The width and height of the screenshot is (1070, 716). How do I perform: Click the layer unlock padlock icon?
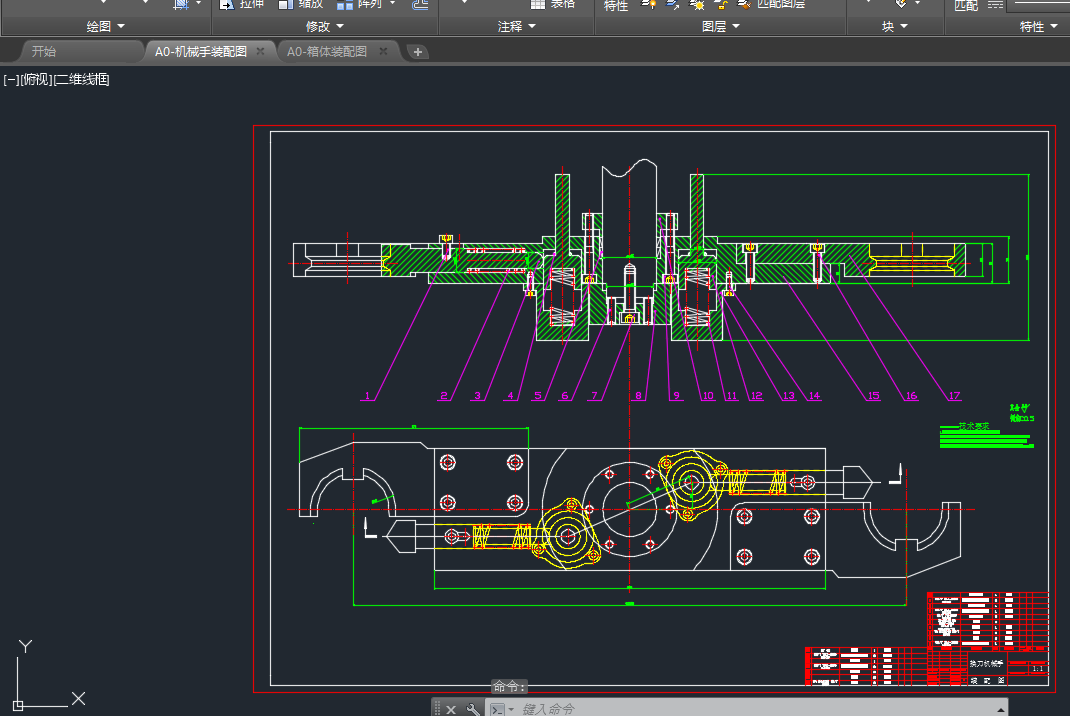tap(720, 4)
